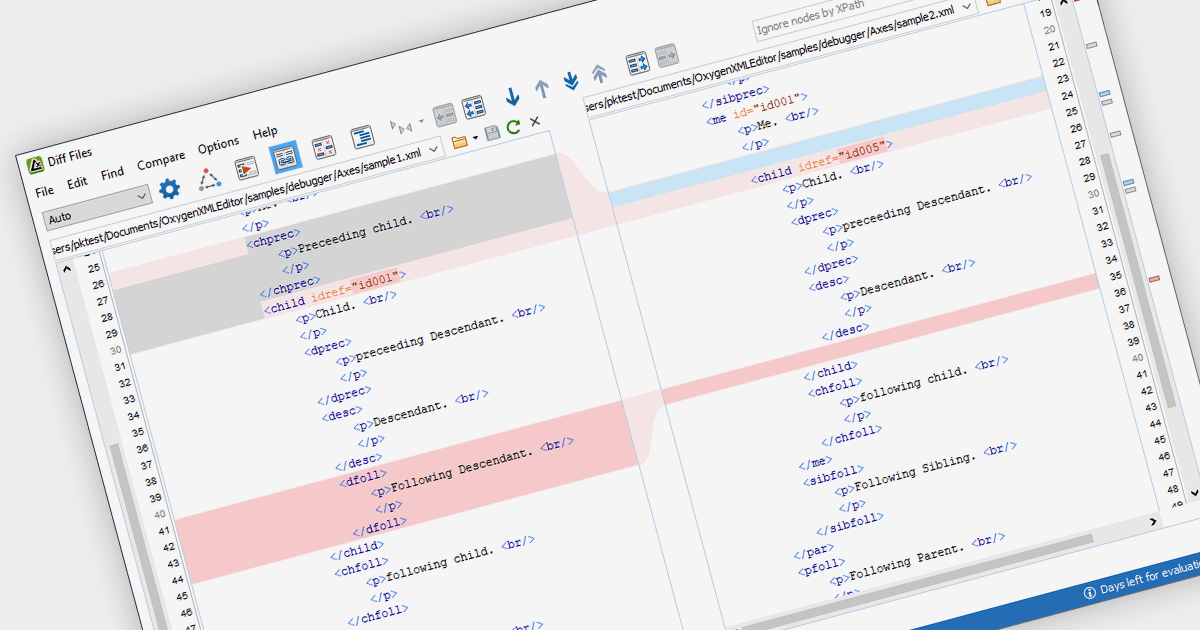Click the grayed copy change left icon
Image resolution: width=1200 pixels, height=630 pixels.
click(x=443, y=115)
